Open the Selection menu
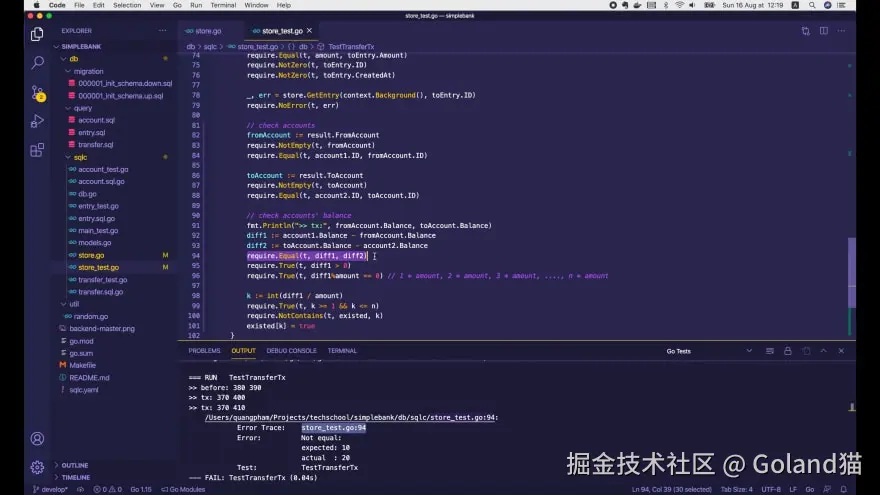 (127, 5)
